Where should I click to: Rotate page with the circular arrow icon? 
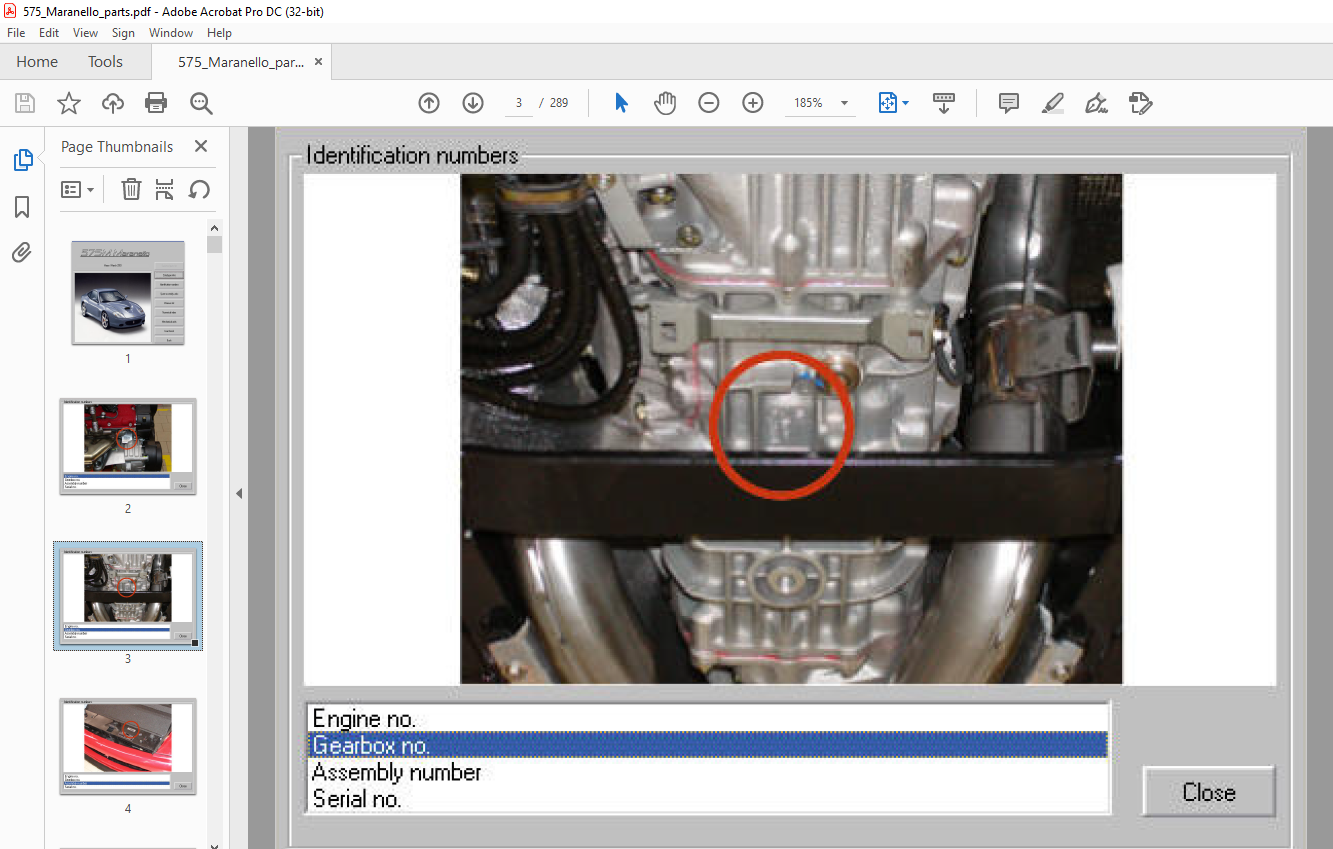(199, 189)
